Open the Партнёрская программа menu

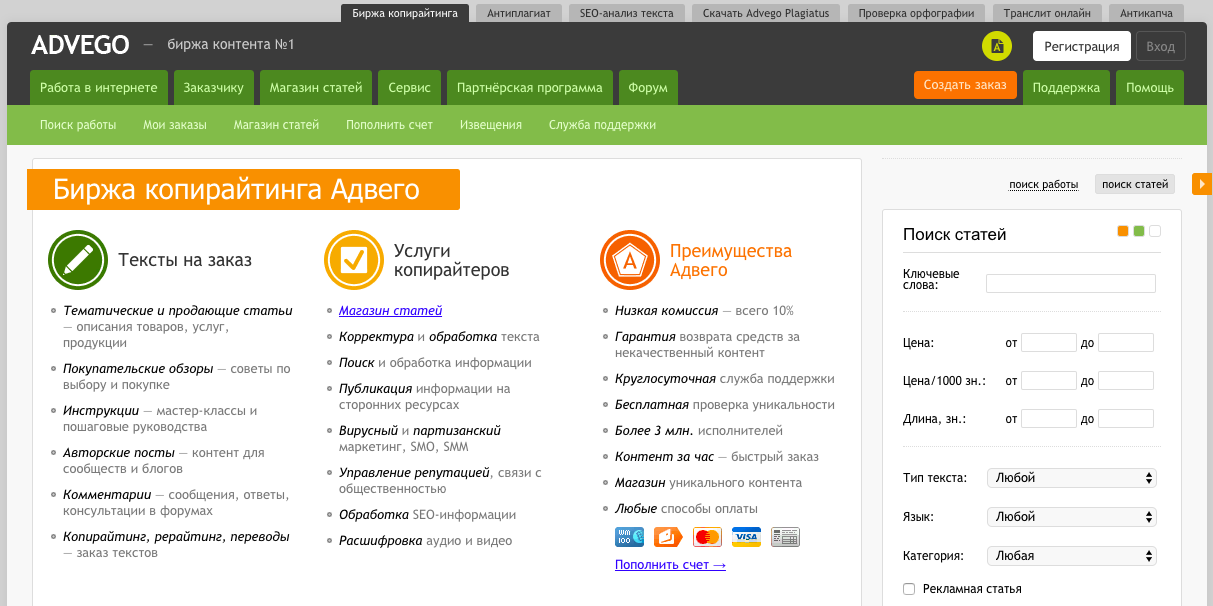529,87
